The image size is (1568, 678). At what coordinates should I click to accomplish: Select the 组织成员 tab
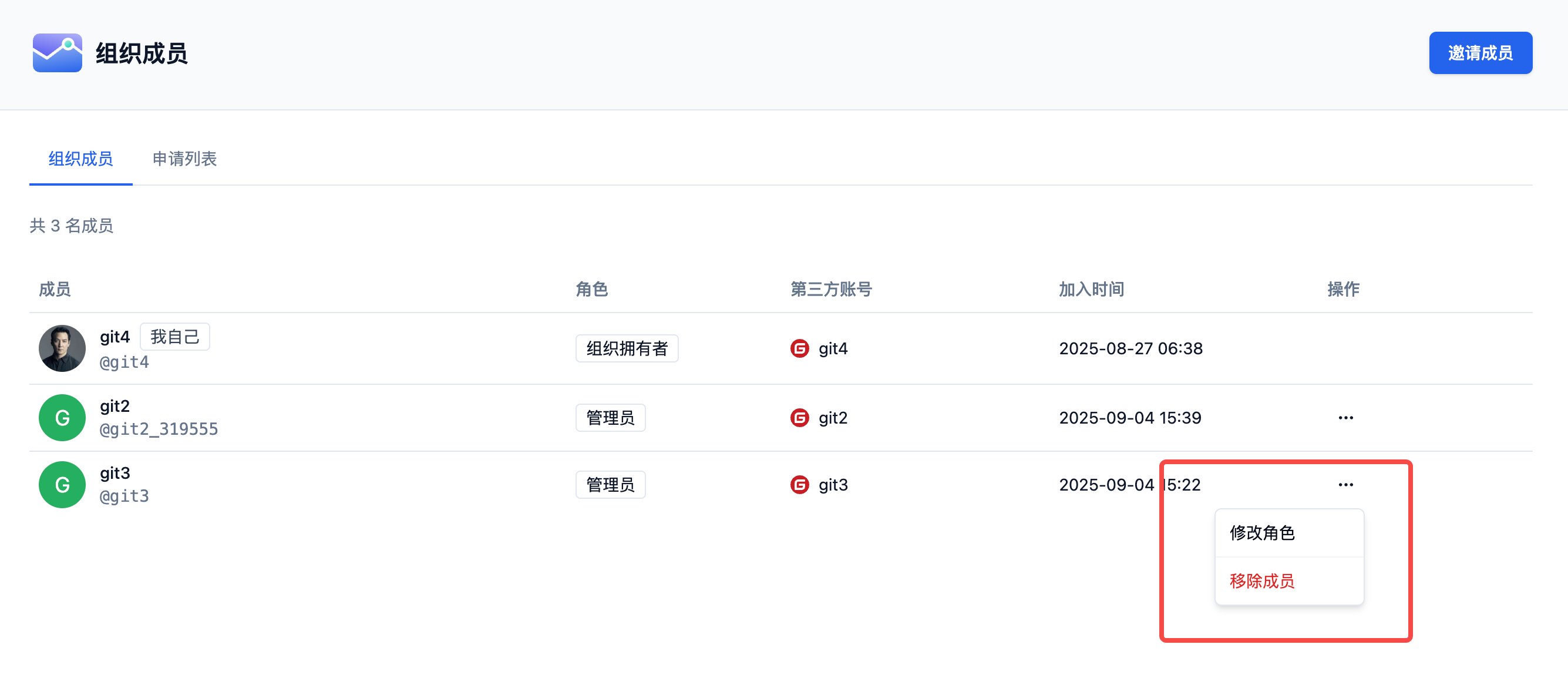tap(80, 159)
